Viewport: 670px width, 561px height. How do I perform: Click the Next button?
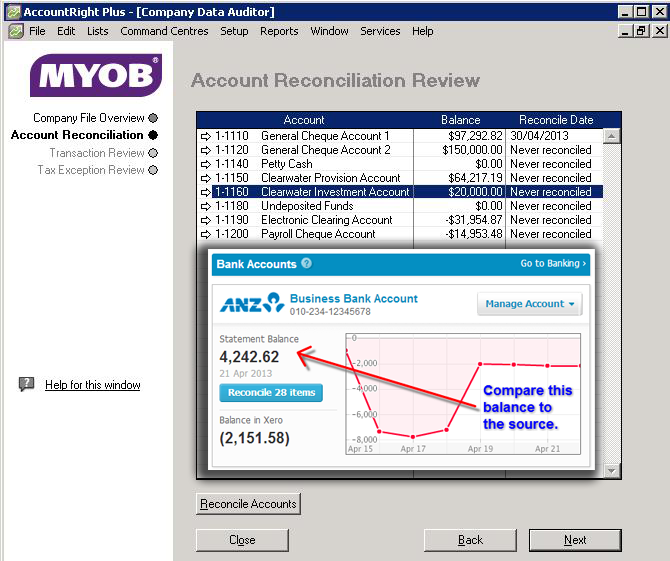point(575,540)
